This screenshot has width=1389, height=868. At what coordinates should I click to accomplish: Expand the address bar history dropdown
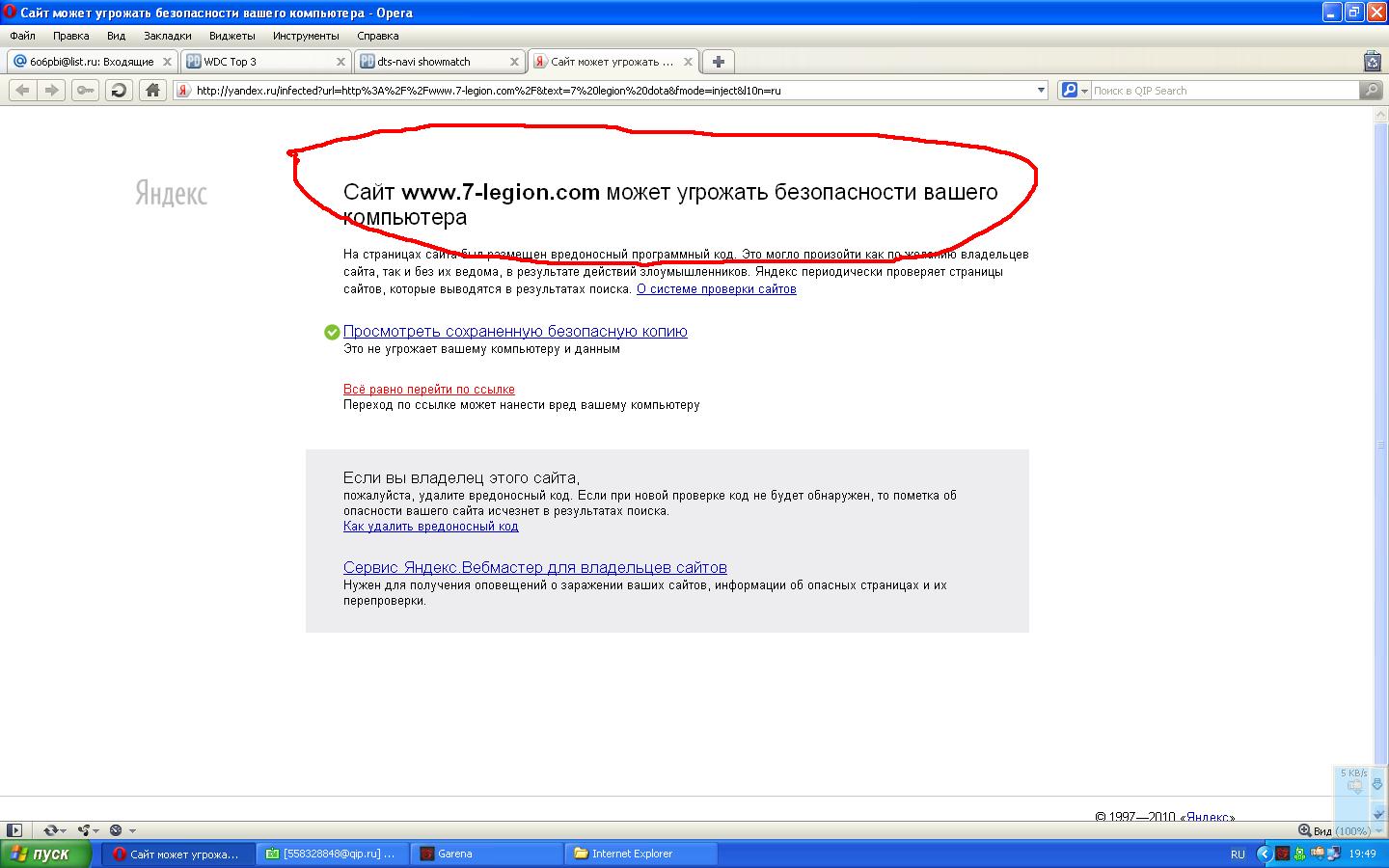click(1041, 90)
